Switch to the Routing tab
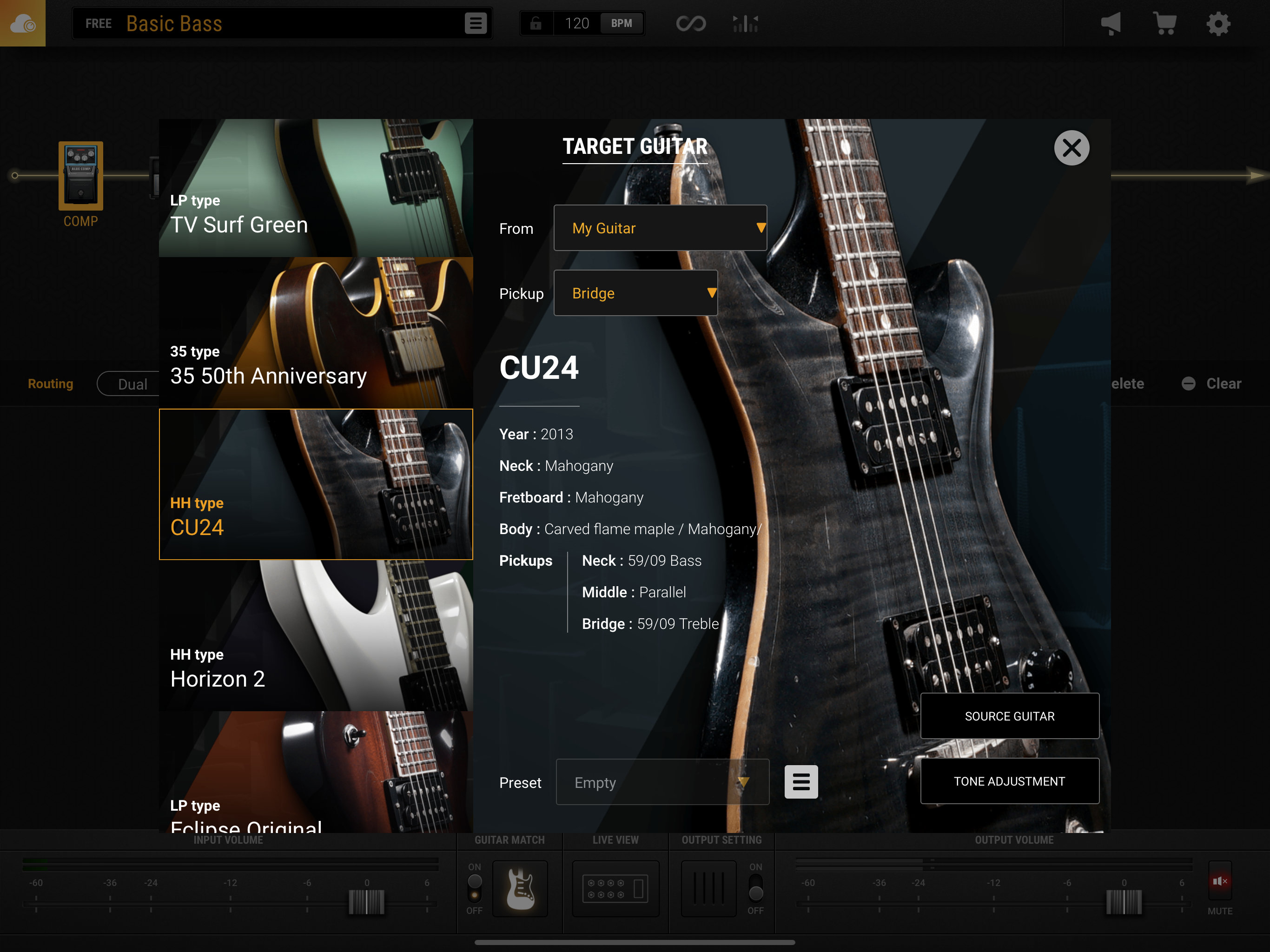The image size is (1270, 952). (50, 383)
